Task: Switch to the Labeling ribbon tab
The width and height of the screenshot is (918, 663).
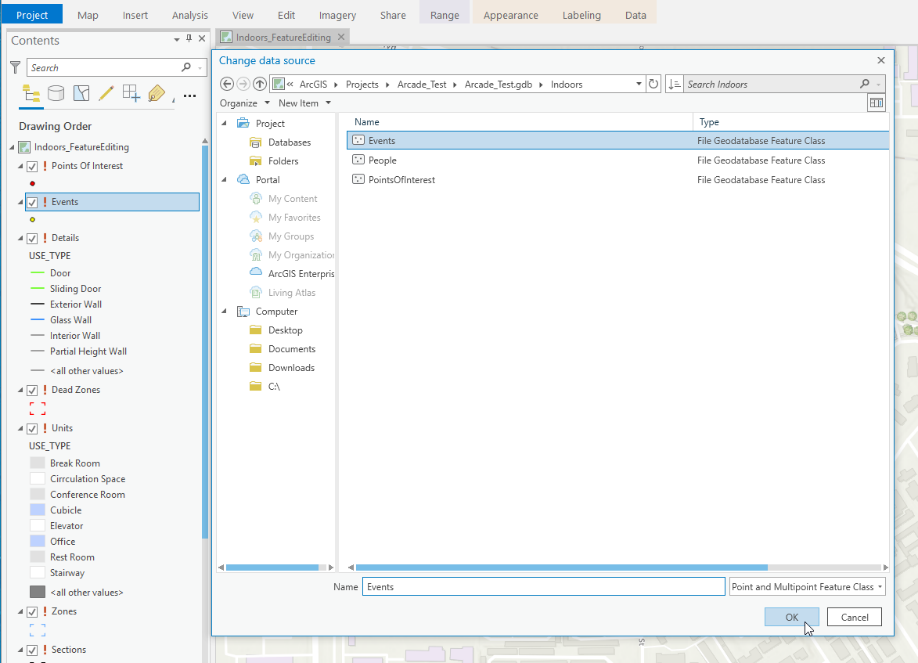Action: click(581, 15)
